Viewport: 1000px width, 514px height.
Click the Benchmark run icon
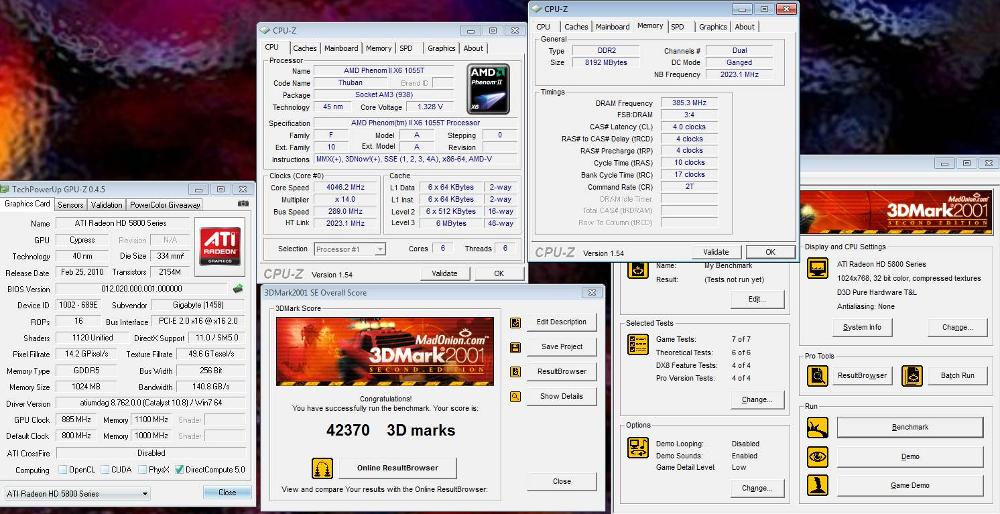(818, 427)
